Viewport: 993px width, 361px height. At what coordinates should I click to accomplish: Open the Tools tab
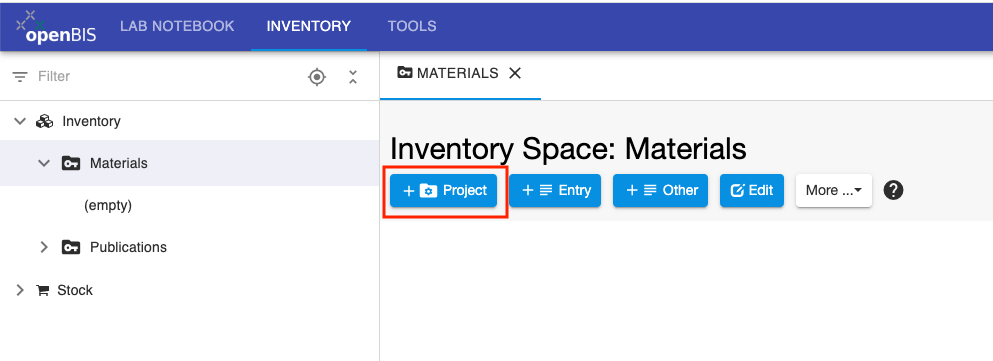tap(412, 27)
